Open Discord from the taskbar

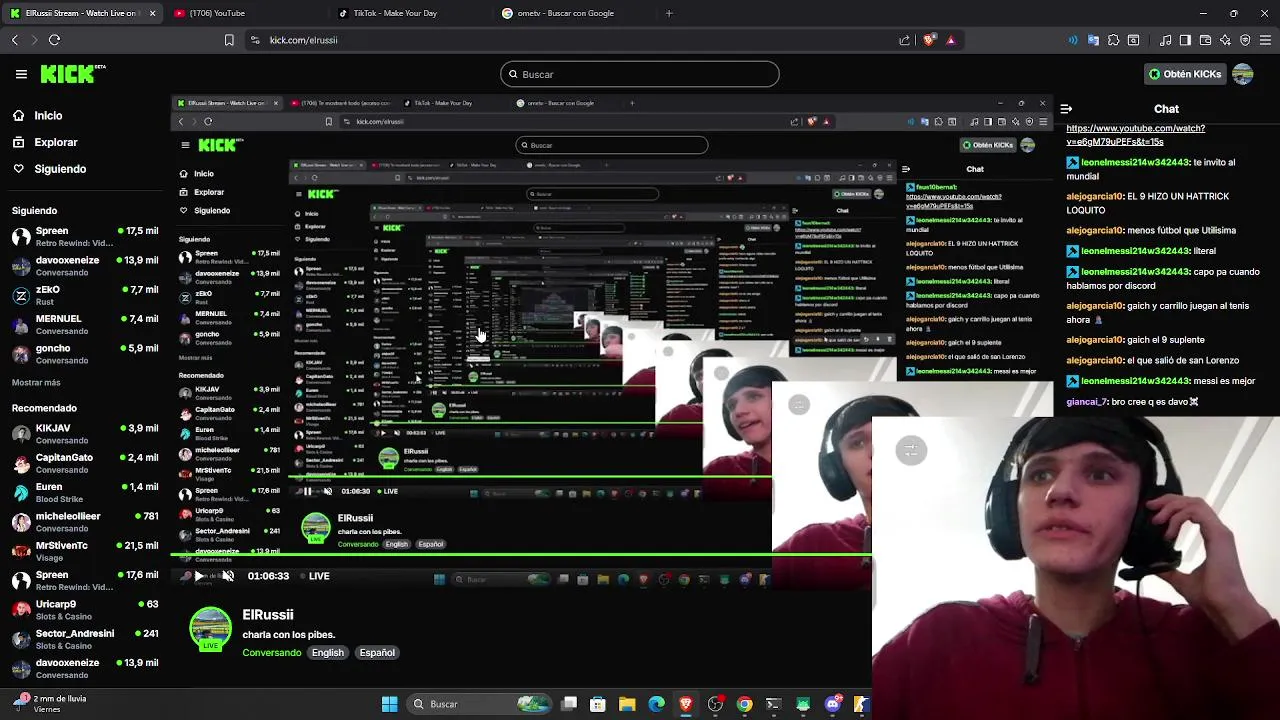(832, 704)
